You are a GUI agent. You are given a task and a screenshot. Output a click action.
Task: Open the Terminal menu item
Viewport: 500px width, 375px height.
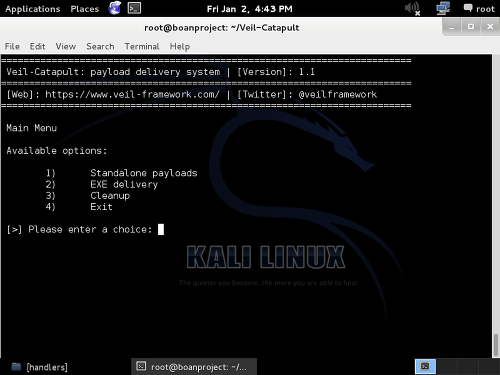(x=142, y=46)
